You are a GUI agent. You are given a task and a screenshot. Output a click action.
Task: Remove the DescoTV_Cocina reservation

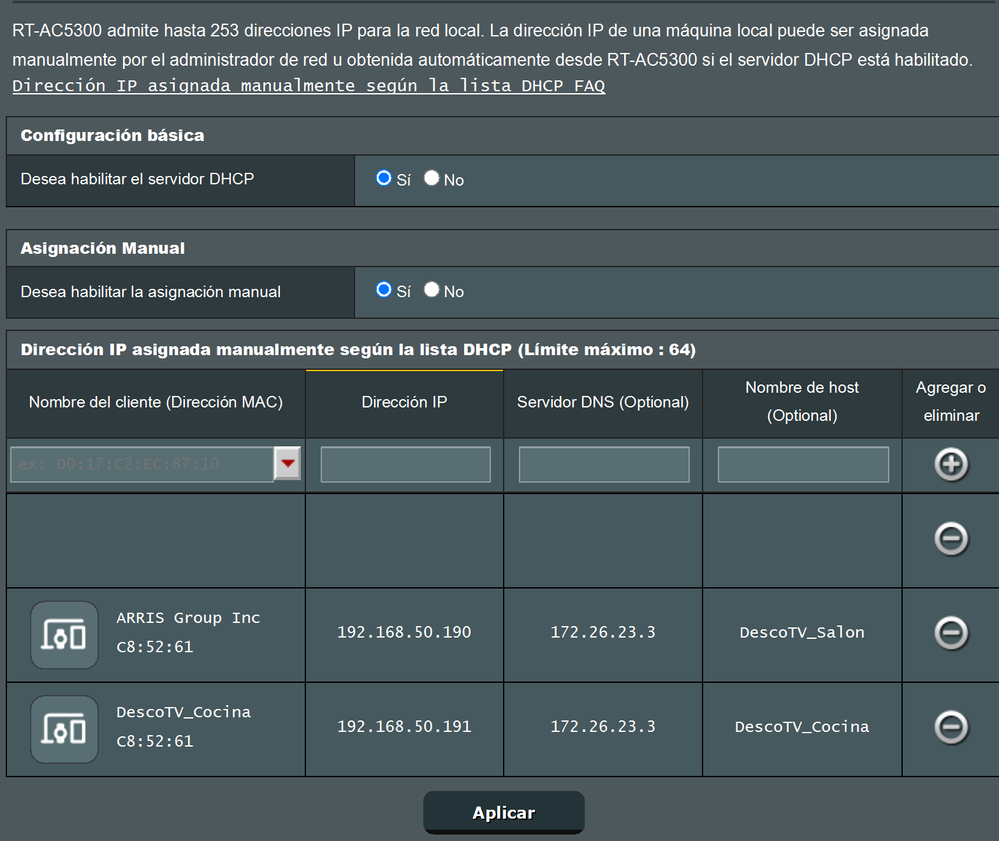pos(949,727)
